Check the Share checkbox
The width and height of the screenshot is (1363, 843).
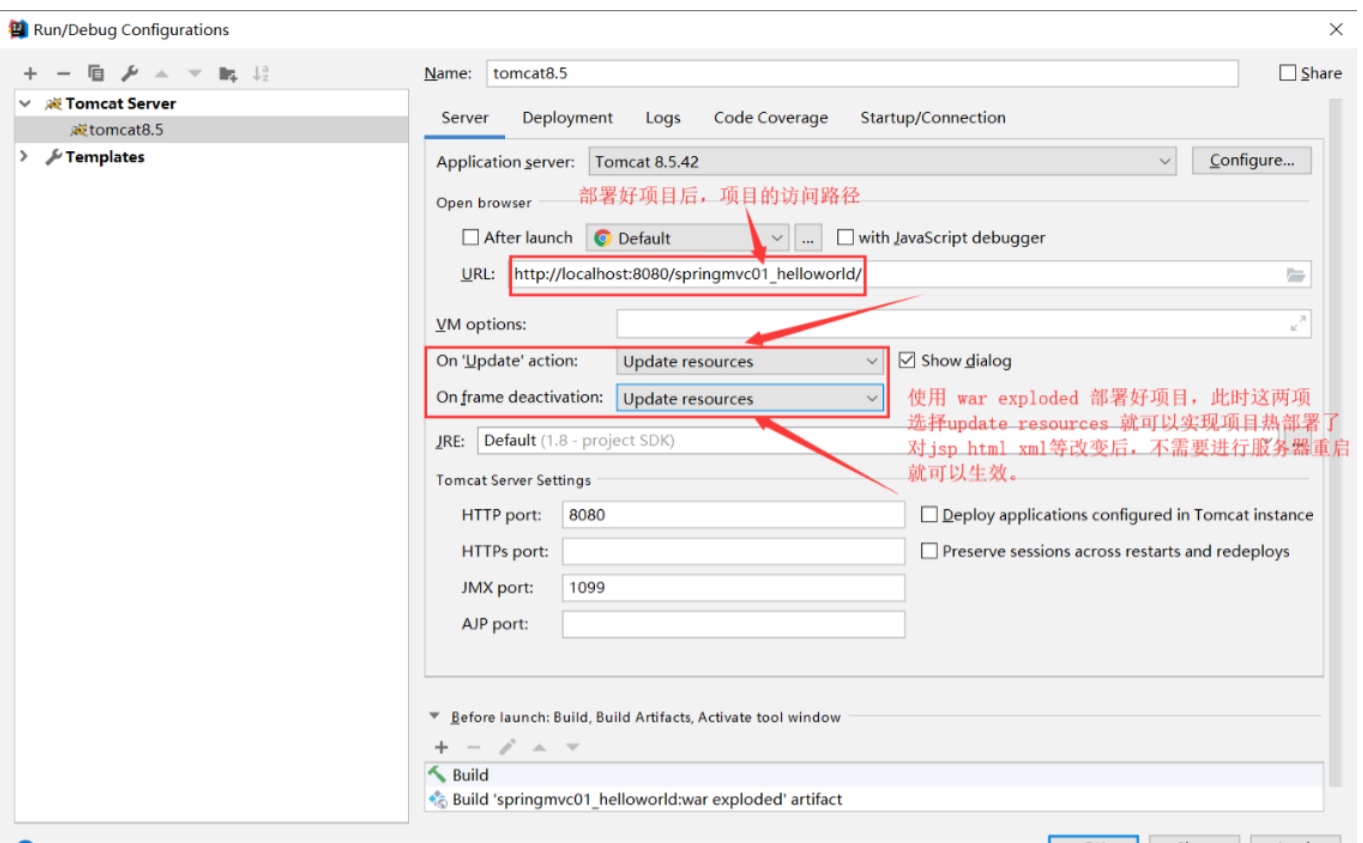(x=1288, y=73)
